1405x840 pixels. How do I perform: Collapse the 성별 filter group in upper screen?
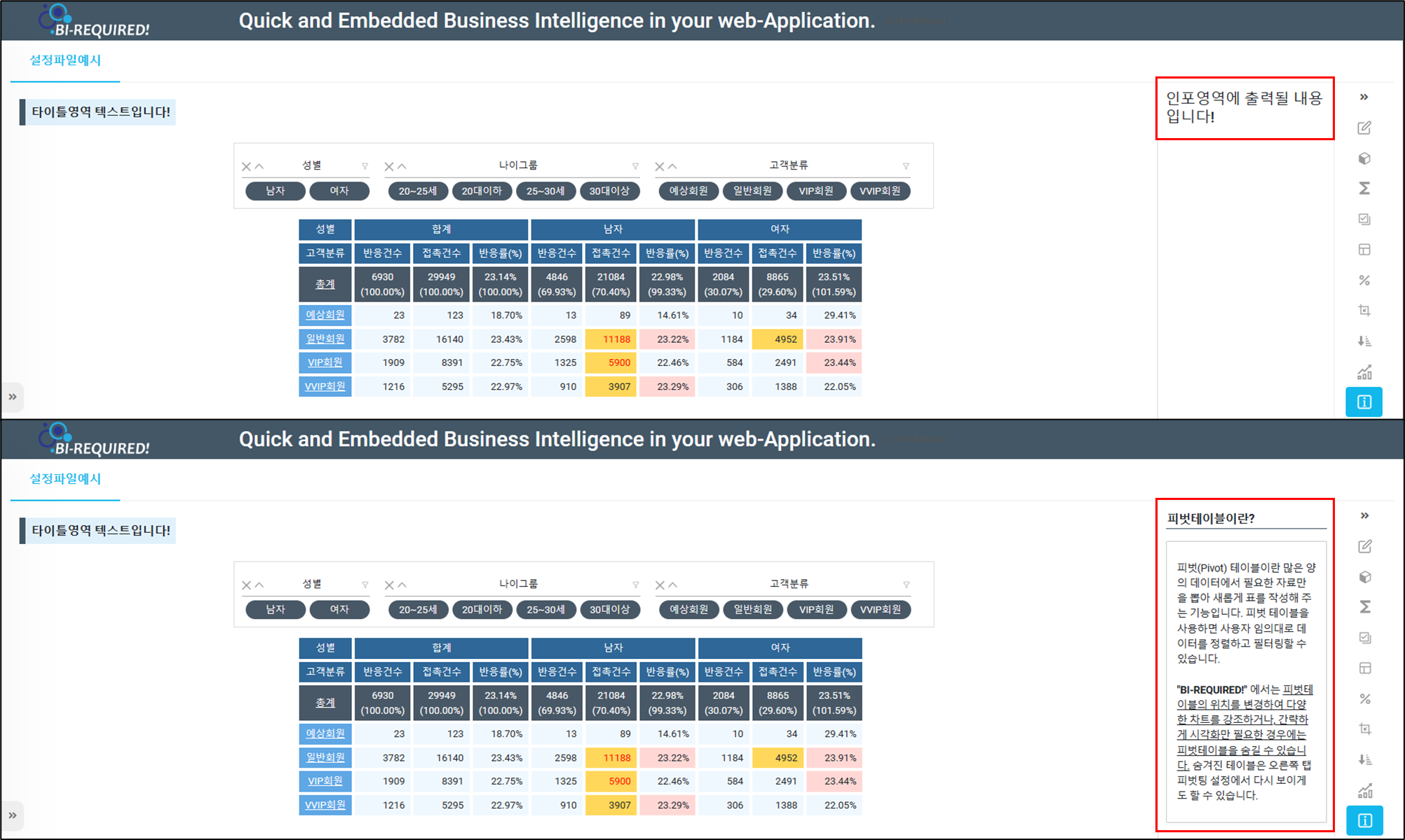tap(259, 167)
